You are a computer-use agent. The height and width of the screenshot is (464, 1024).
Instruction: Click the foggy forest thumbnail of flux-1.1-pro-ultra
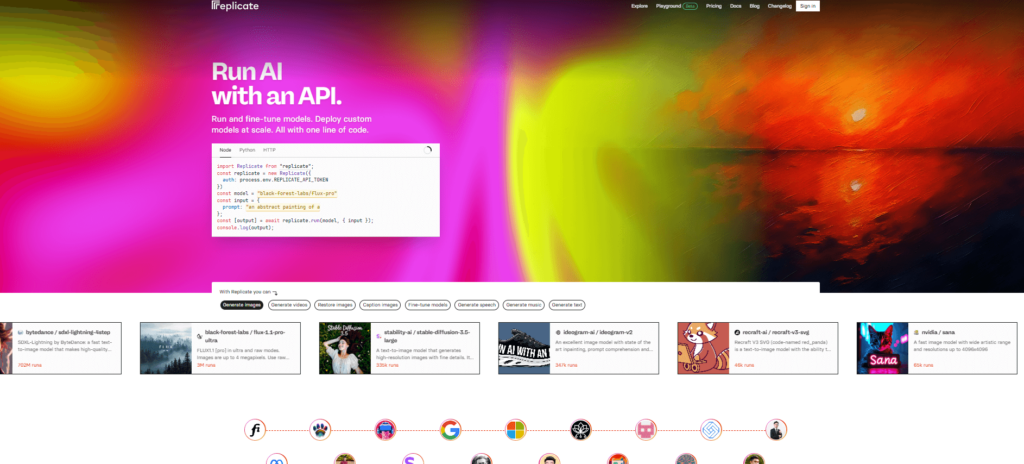pos(166,348)
